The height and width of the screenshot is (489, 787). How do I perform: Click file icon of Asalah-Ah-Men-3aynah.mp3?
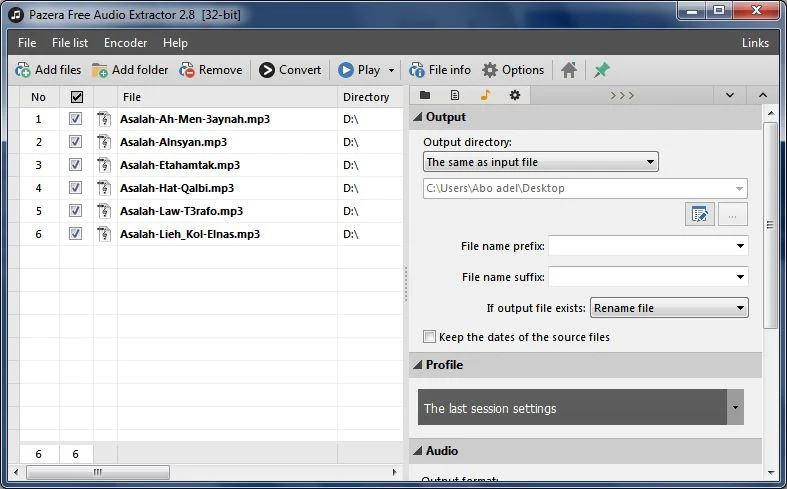[x=104, y=119]
